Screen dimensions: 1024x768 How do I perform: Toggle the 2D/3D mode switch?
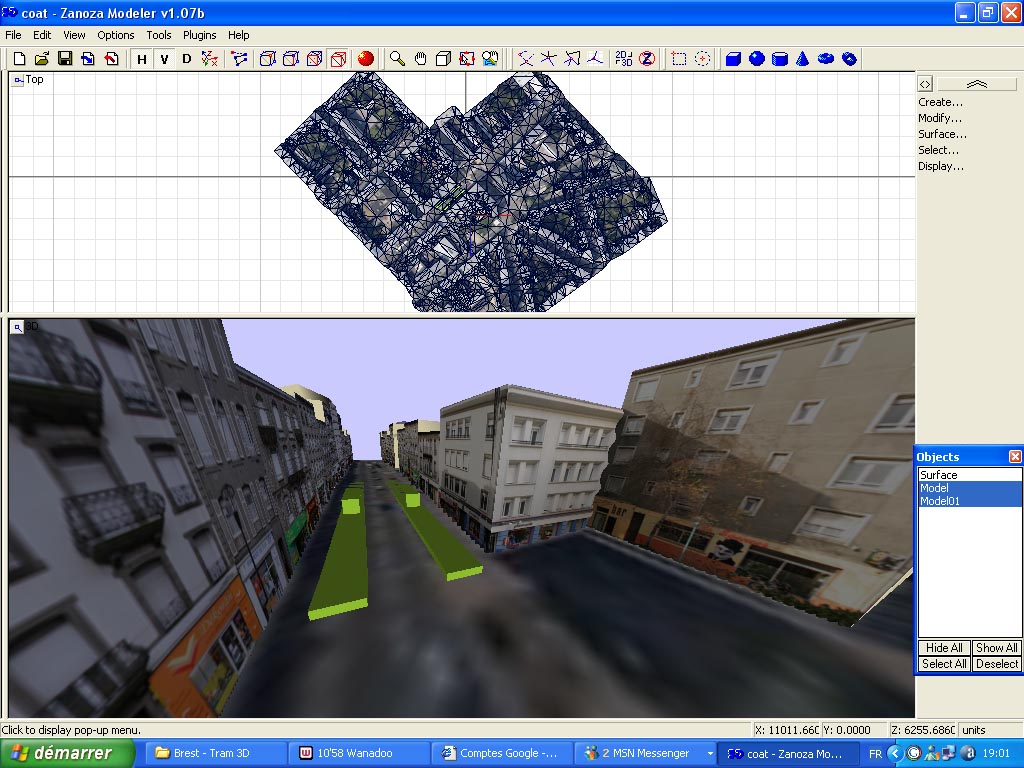click(623, 59)
